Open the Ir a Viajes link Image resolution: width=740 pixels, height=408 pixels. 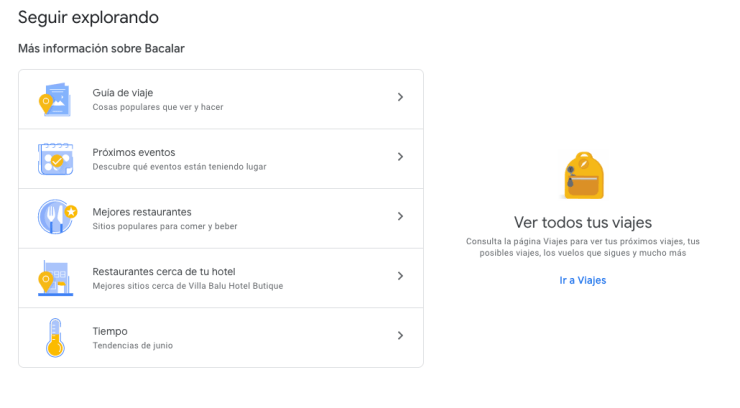click(x=582, y=280)
